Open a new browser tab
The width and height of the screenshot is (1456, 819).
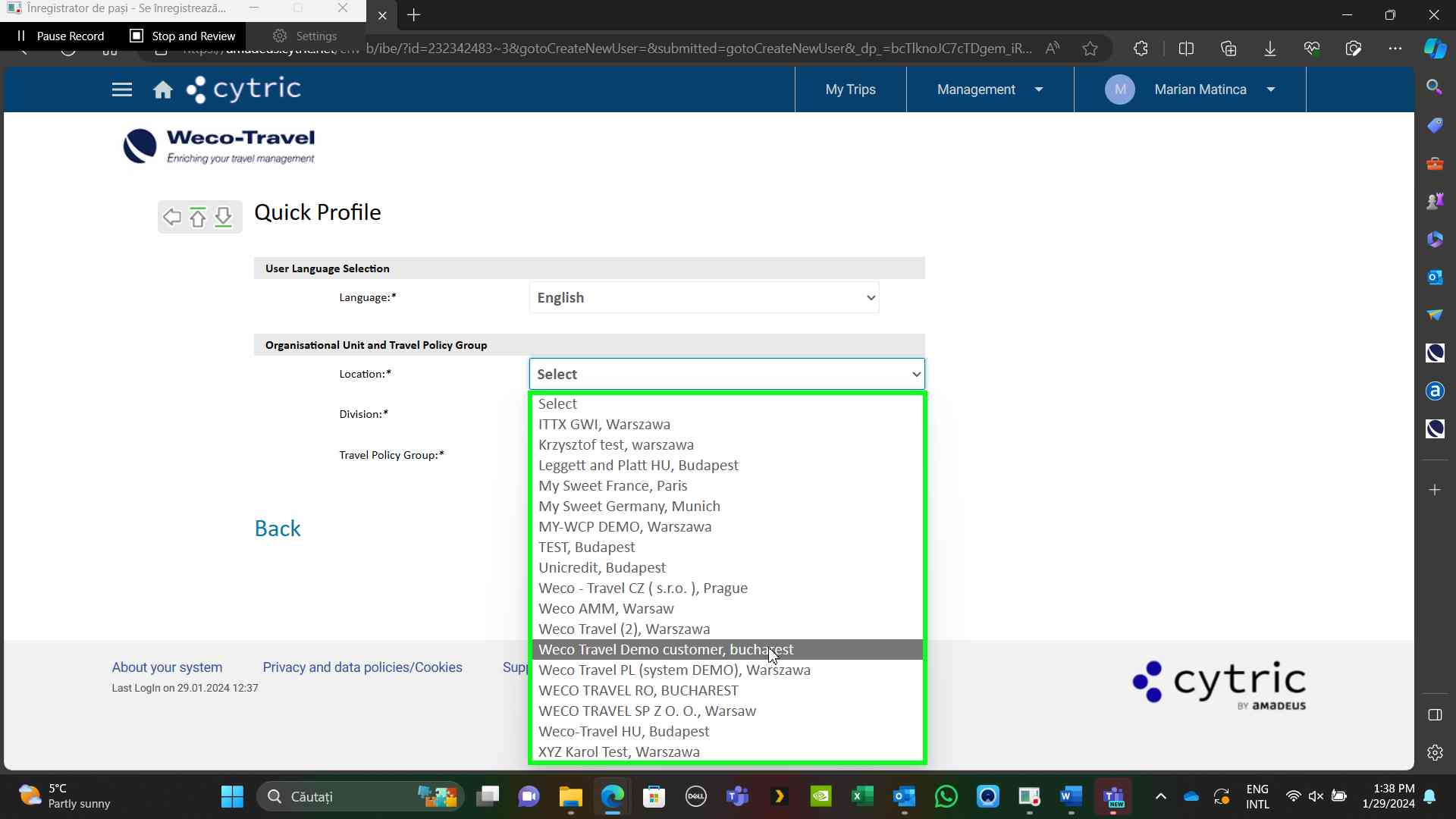(x=413, y=15)
